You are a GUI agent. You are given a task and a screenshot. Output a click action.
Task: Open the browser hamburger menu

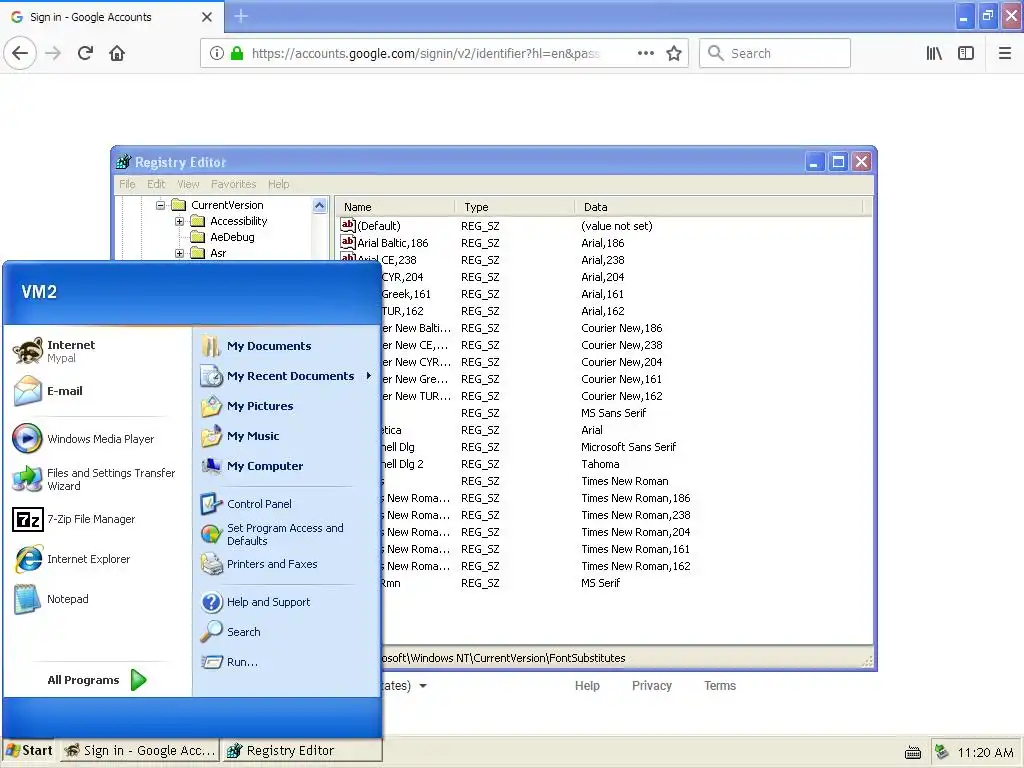[1005, 53]
